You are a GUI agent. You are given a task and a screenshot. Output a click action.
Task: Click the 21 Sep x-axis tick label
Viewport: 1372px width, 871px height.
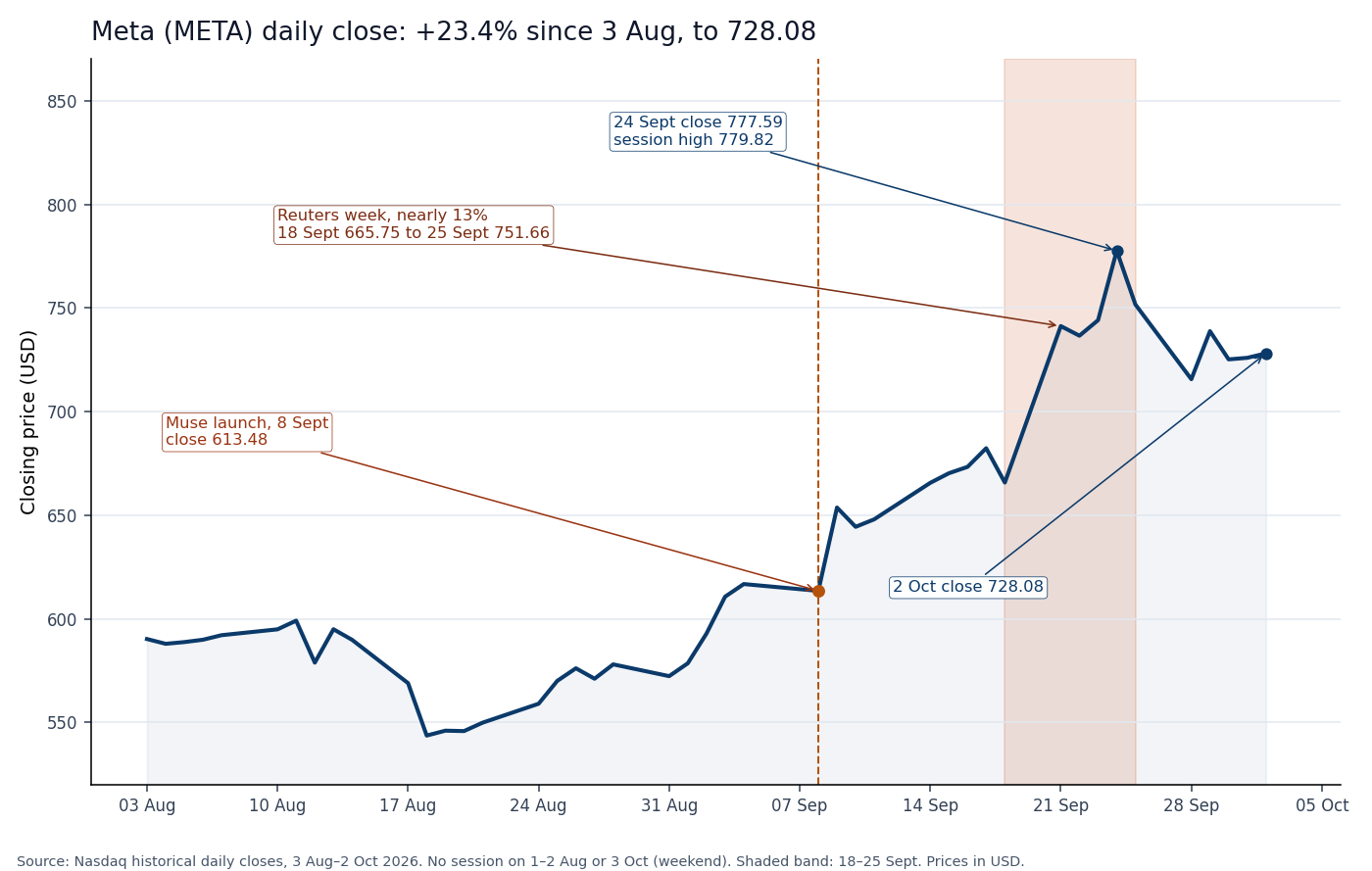pyautogui.click(x=1060, y=806)
